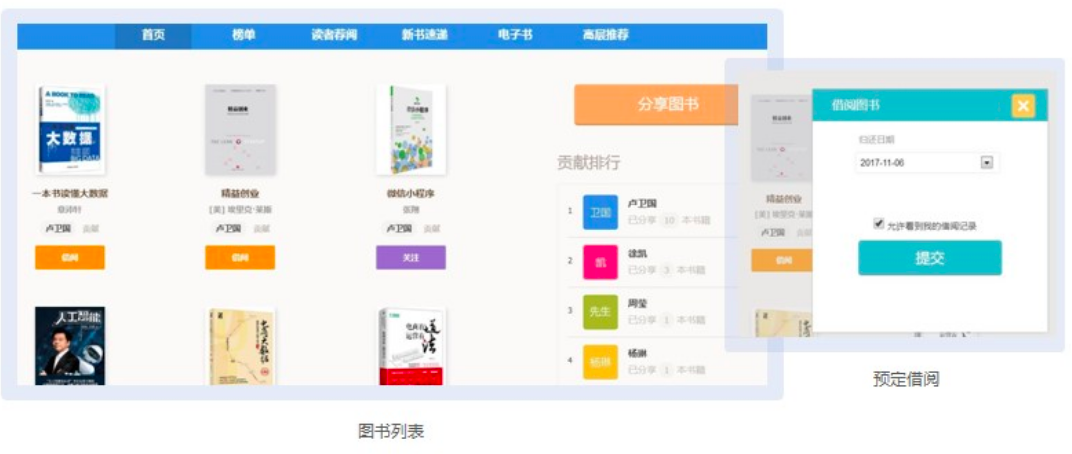Select the 读者荐阅 tab

[x=334, y=36]
